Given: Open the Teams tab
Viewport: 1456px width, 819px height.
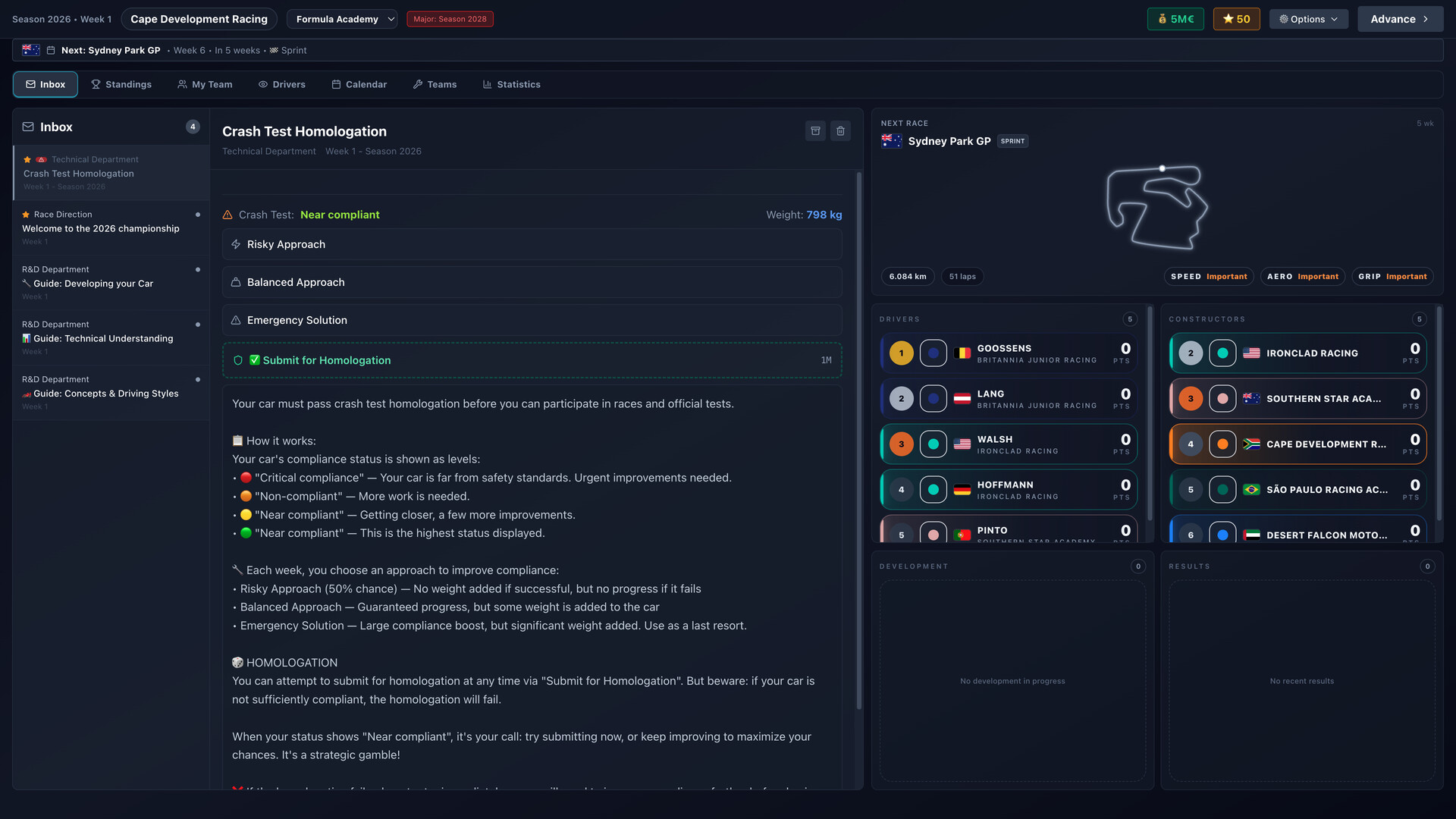Looking at the screenshot, I should [435, 84].
